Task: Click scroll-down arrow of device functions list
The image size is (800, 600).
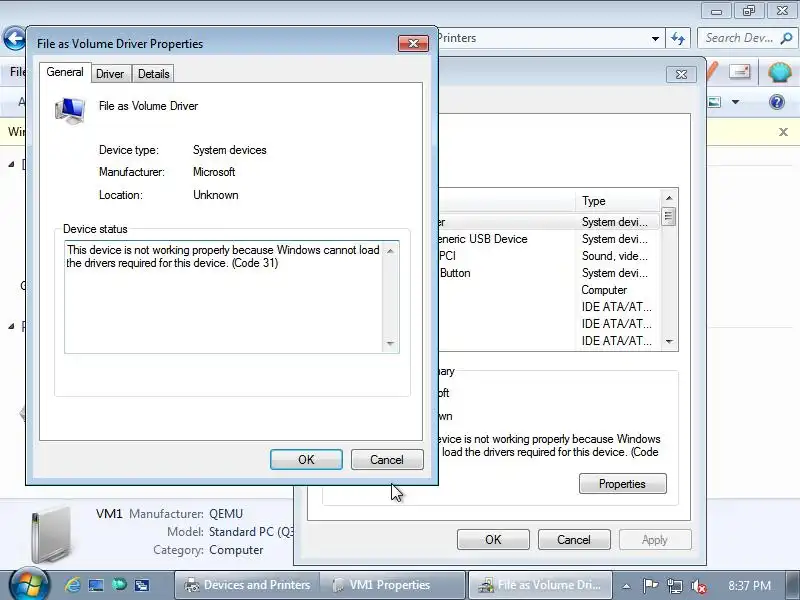Action: (669, 341)
